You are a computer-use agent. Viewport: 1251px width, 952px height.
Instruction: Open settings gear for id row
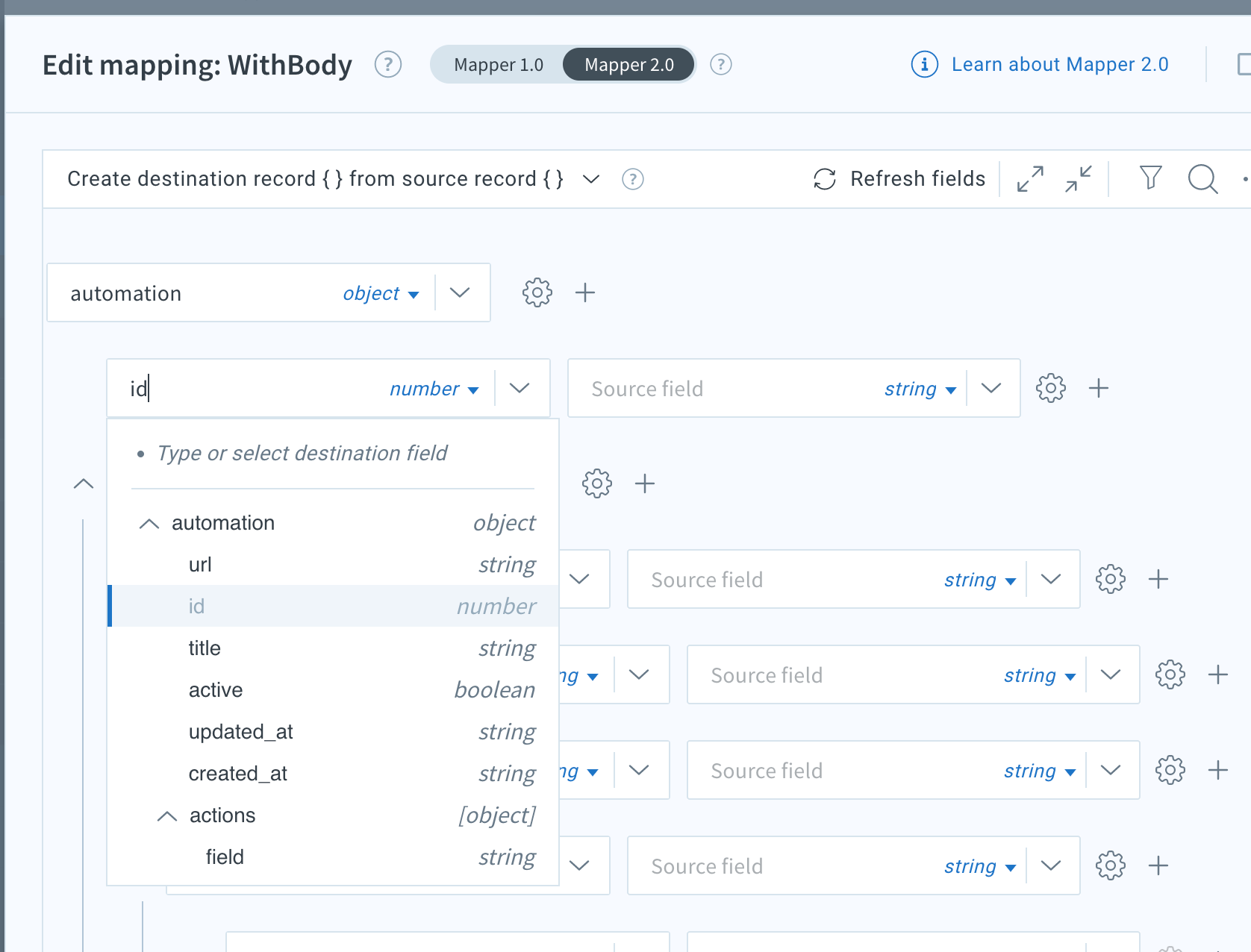click(x=1051, y=388)
